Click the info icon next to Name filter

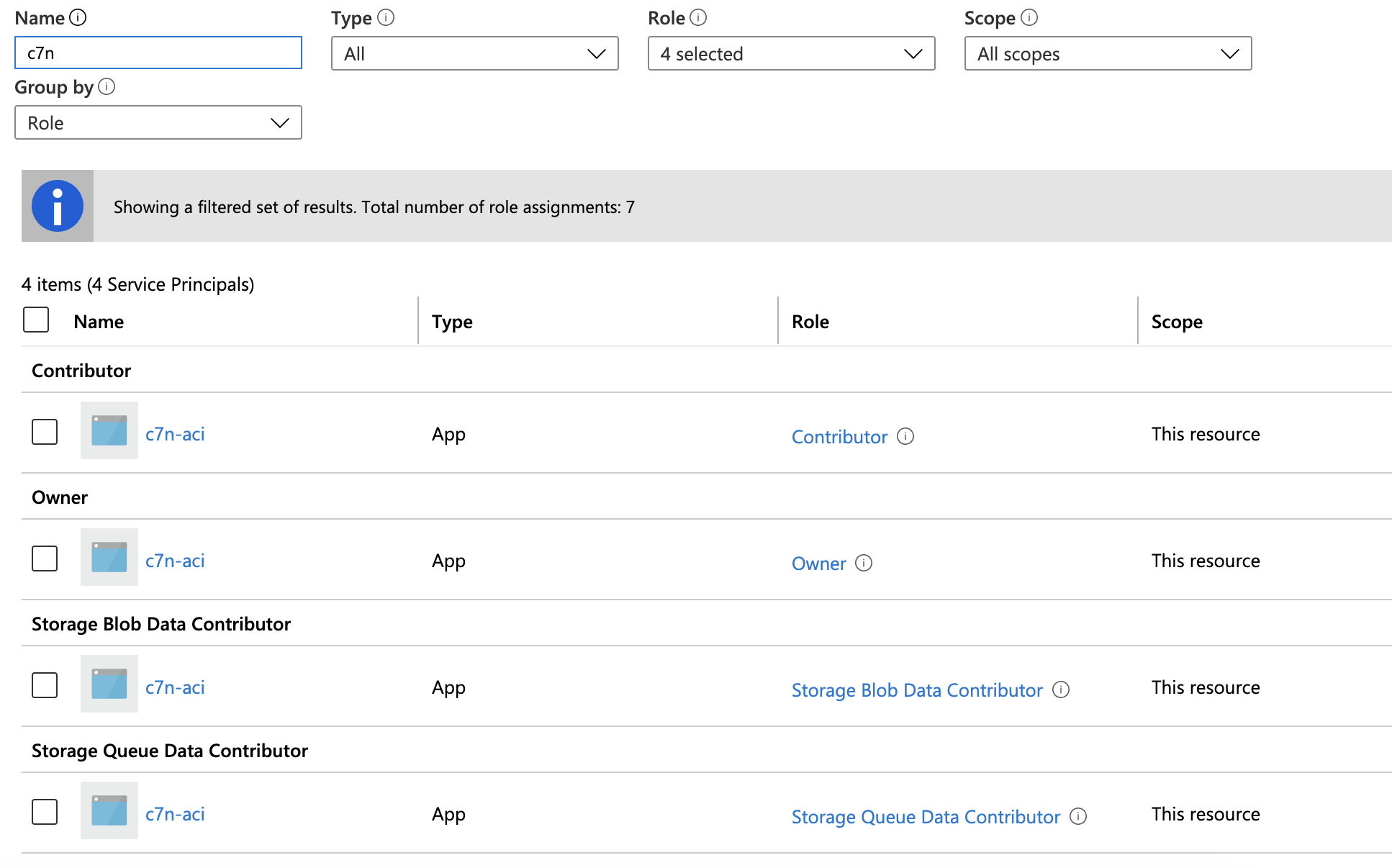tap(78, 17)
